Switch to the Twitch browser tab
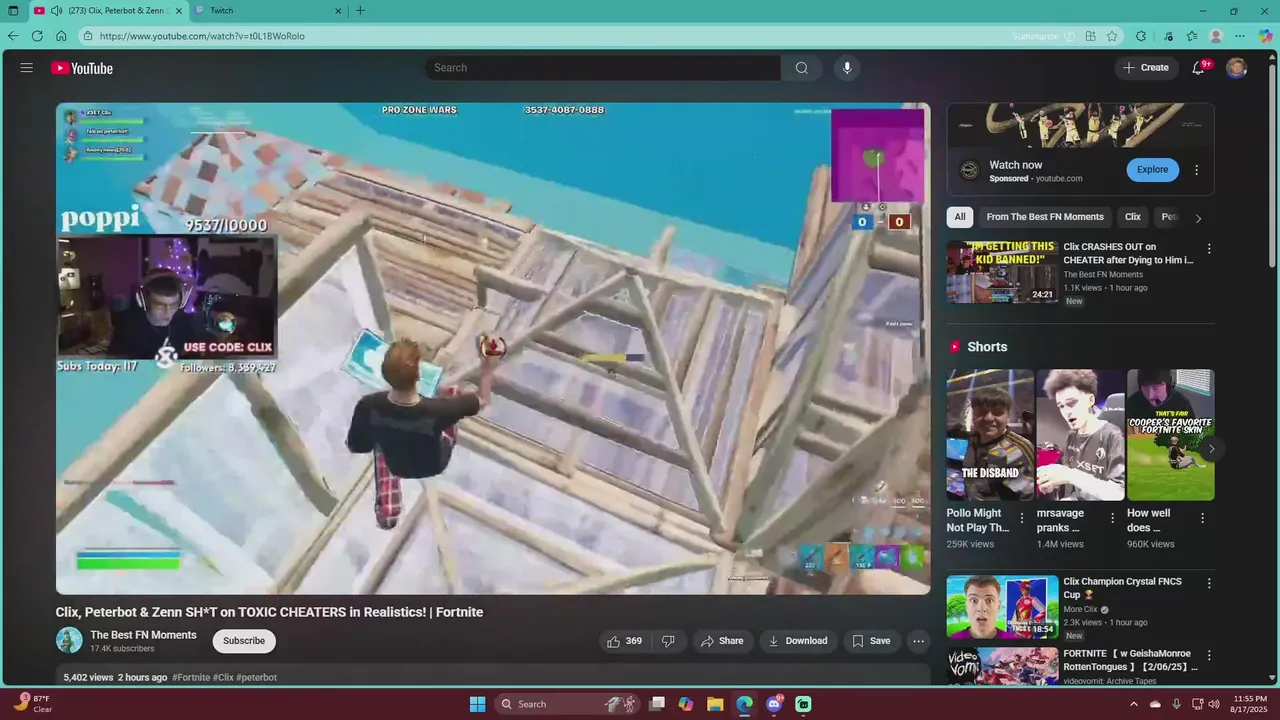The height and width of the screenshot is (720, 1280). click(268, 11)
